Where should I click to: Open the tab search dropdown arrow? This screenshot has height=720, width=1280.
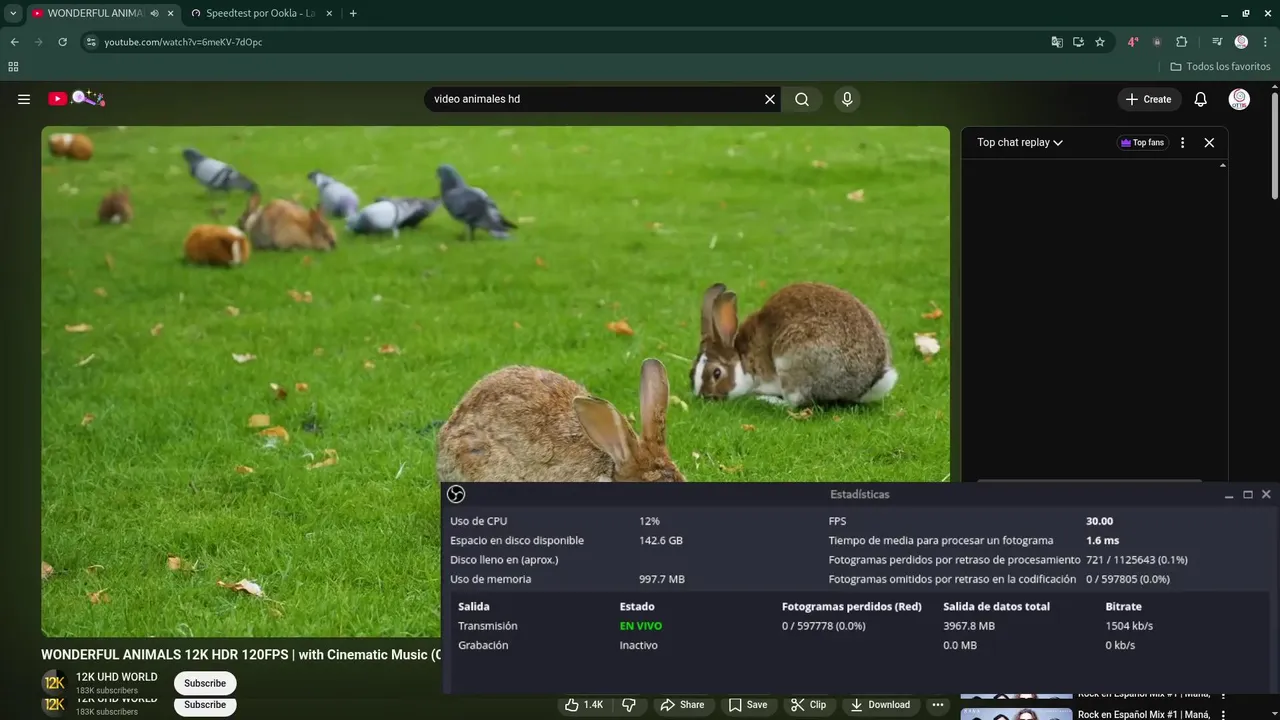tap(13, 13)
